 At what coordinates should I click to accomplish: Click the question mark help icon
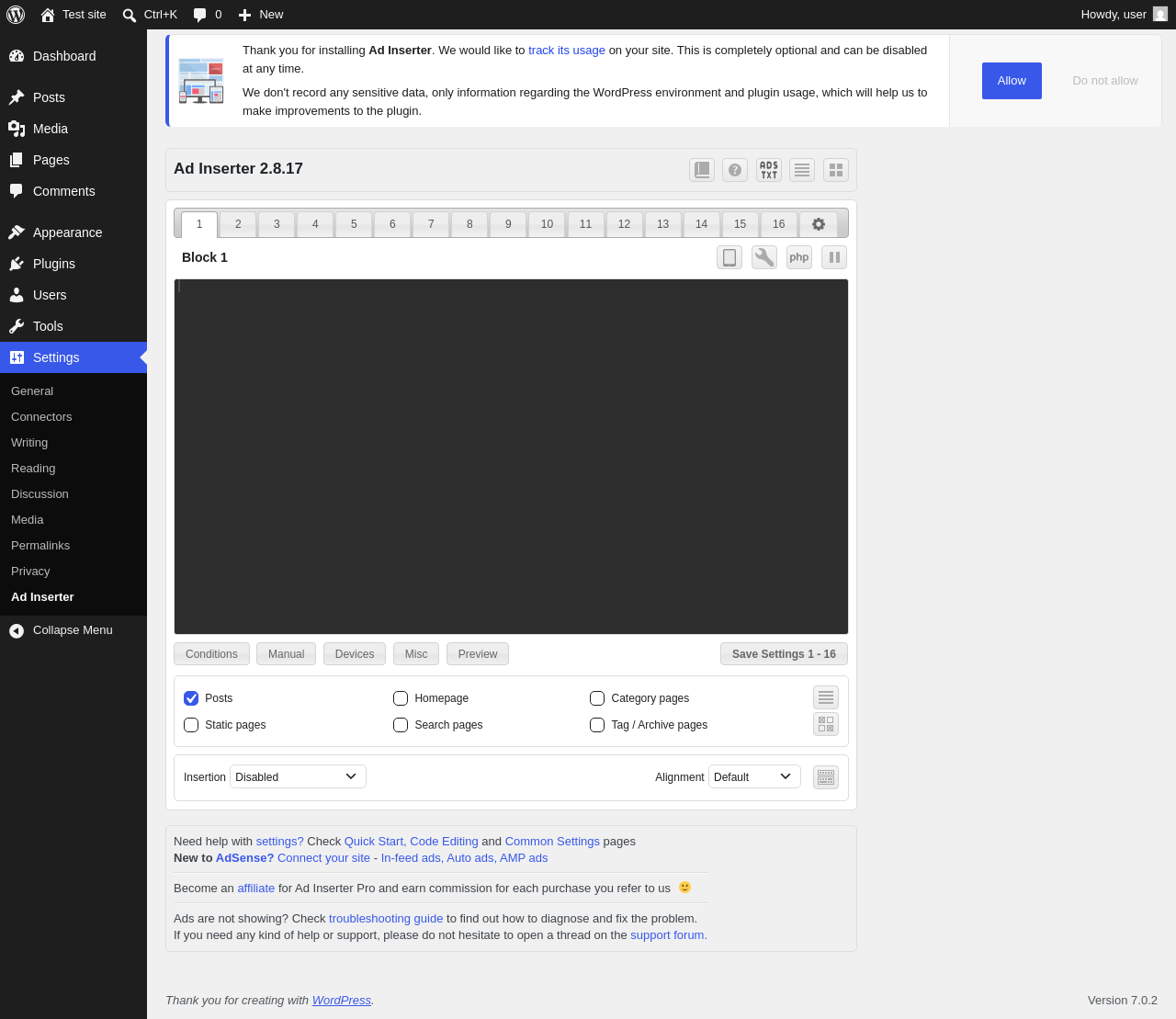735,170
